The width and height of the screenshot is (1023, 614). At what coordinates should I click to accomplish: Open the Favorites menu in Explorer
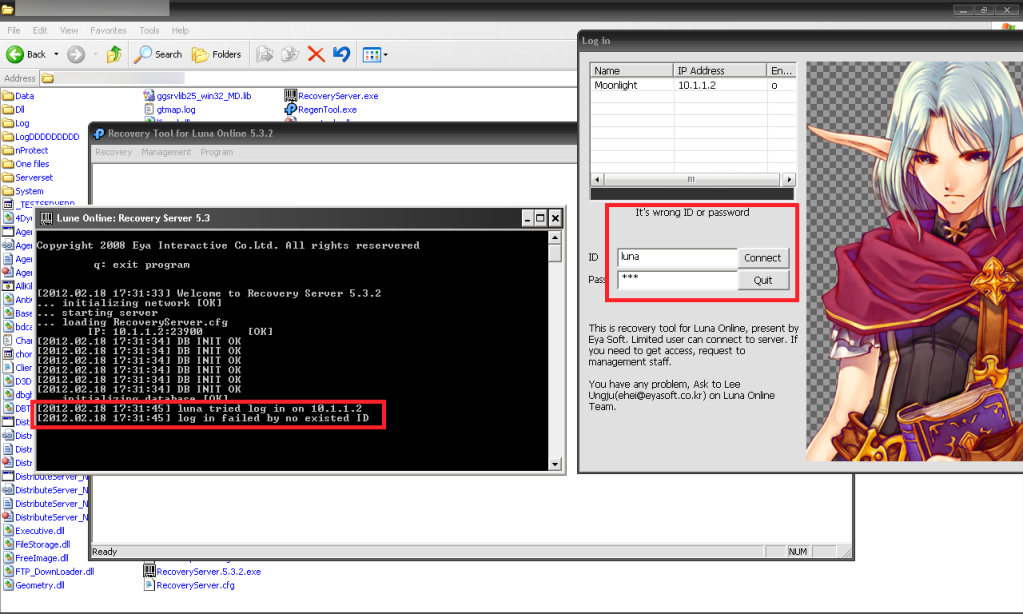point(108,31)
